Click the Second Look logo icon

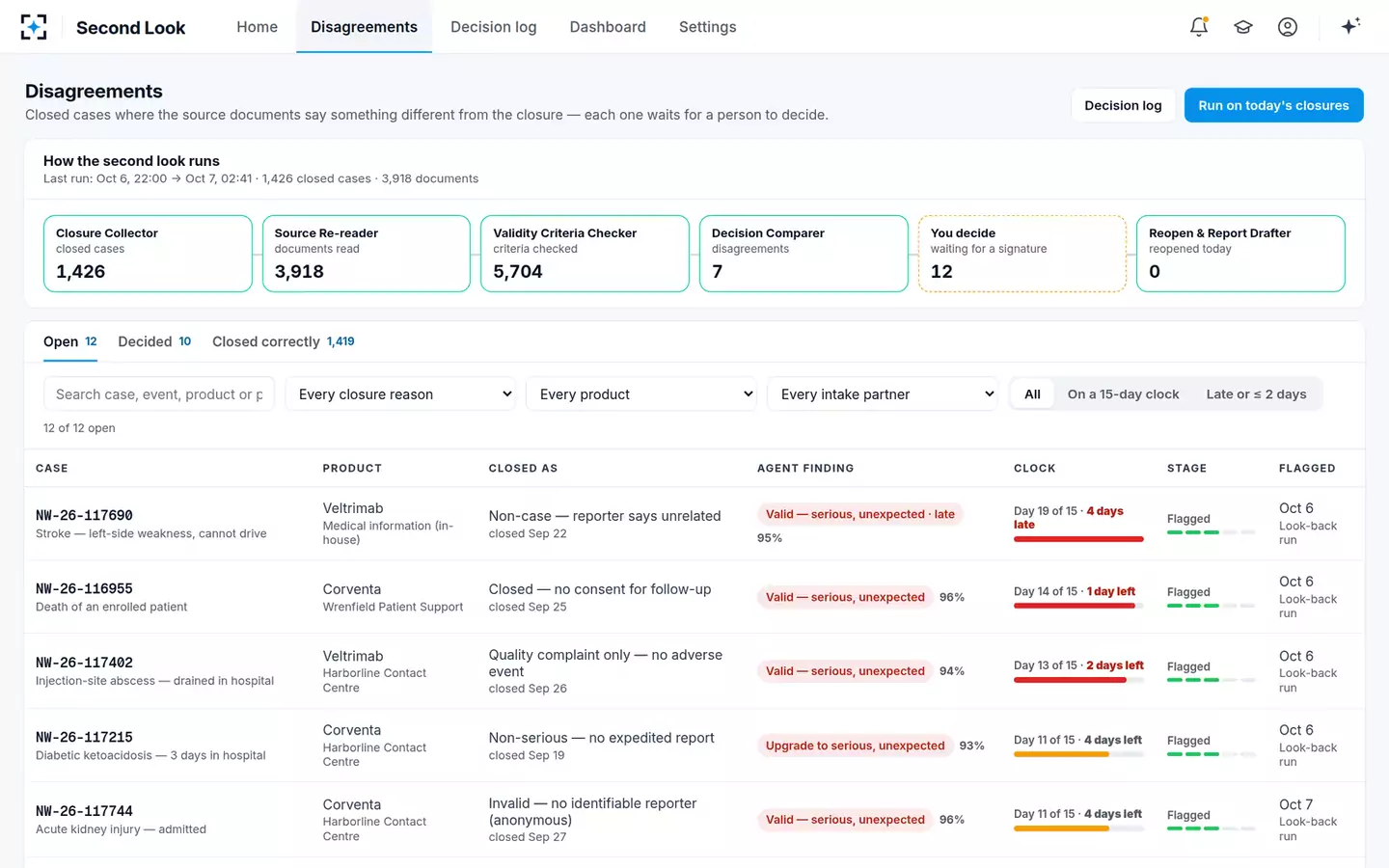click(34, 27)
